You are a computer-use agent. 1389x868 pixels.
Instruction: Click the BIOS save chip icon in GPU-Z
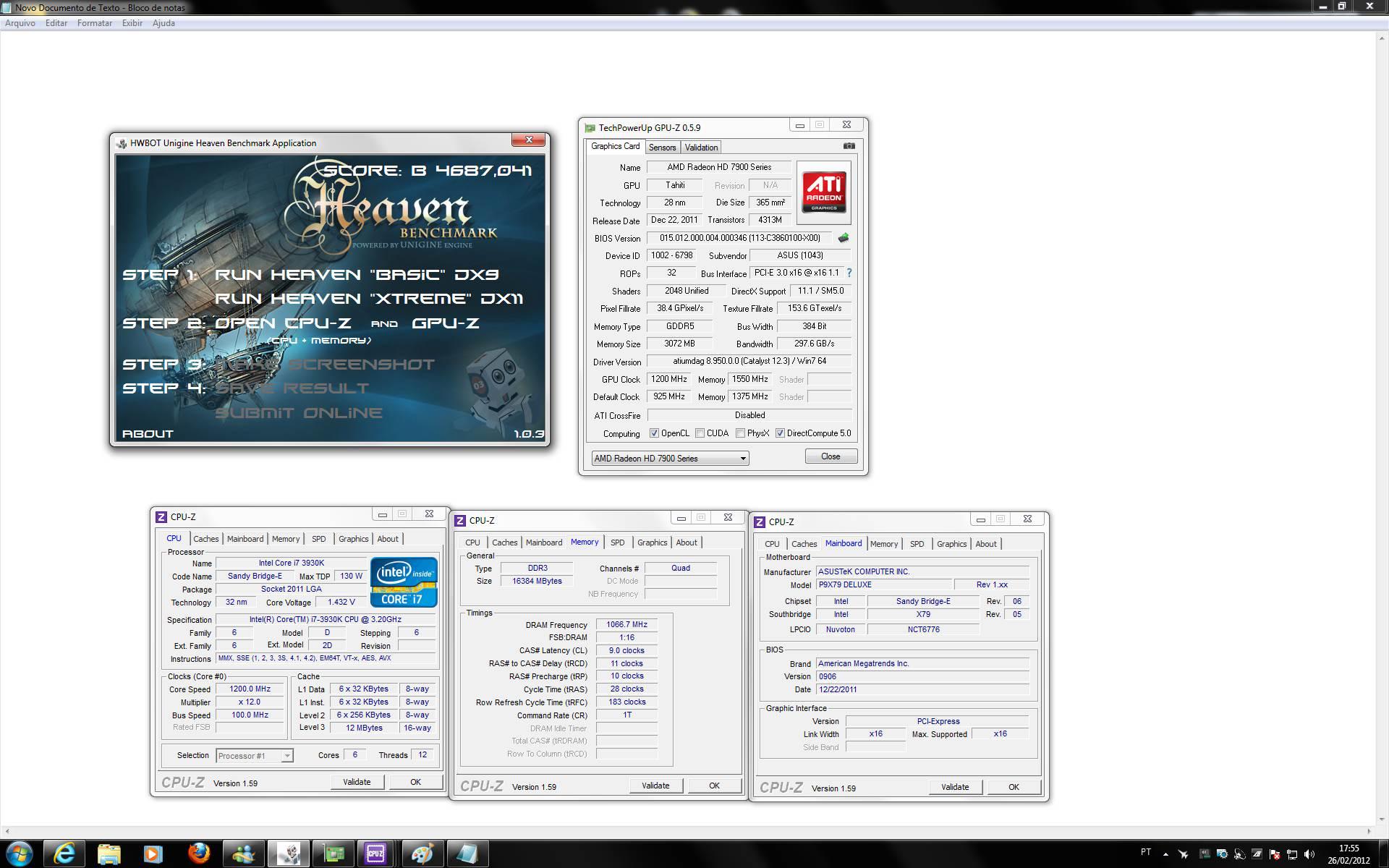tap(844, 238)
